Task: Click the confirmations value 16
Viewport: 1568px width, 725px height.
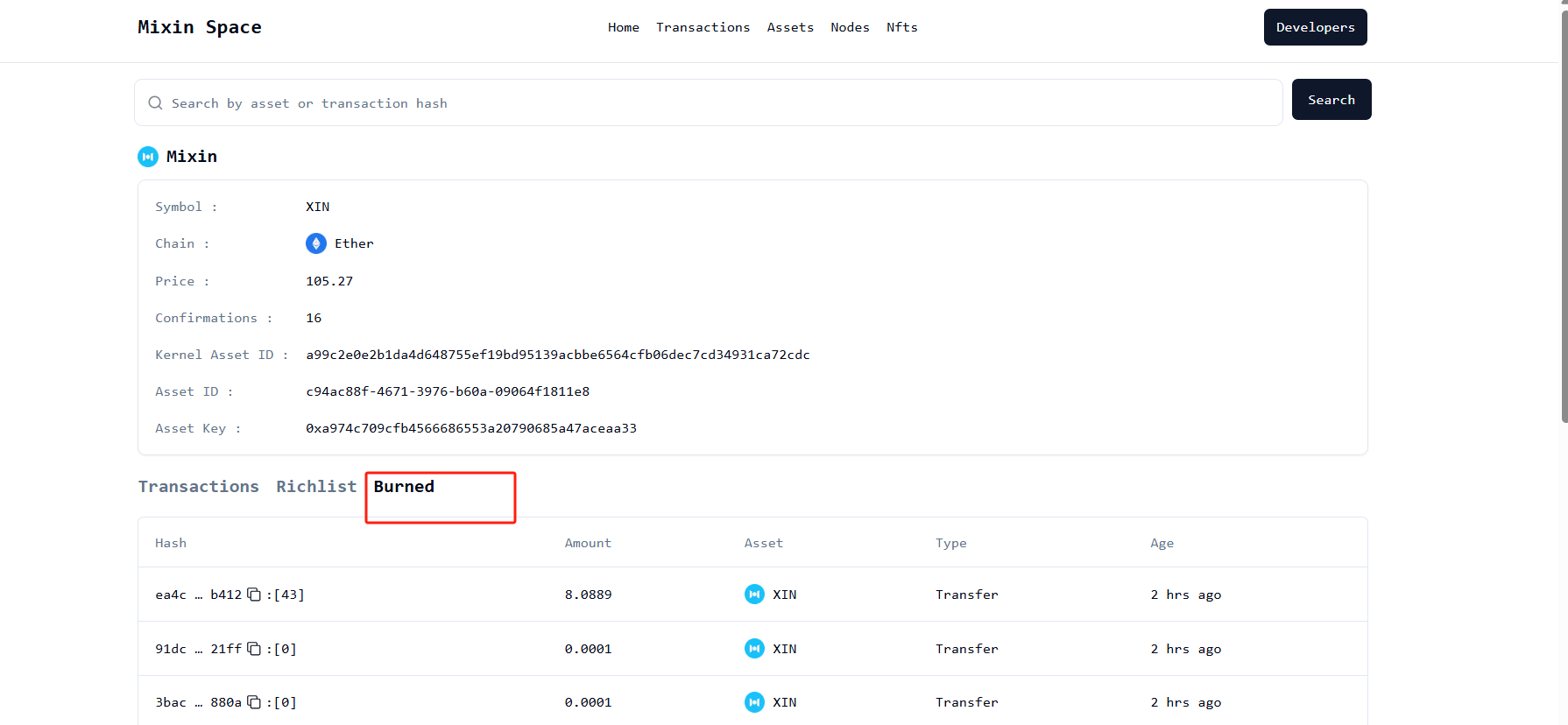Action: point(314,318)
